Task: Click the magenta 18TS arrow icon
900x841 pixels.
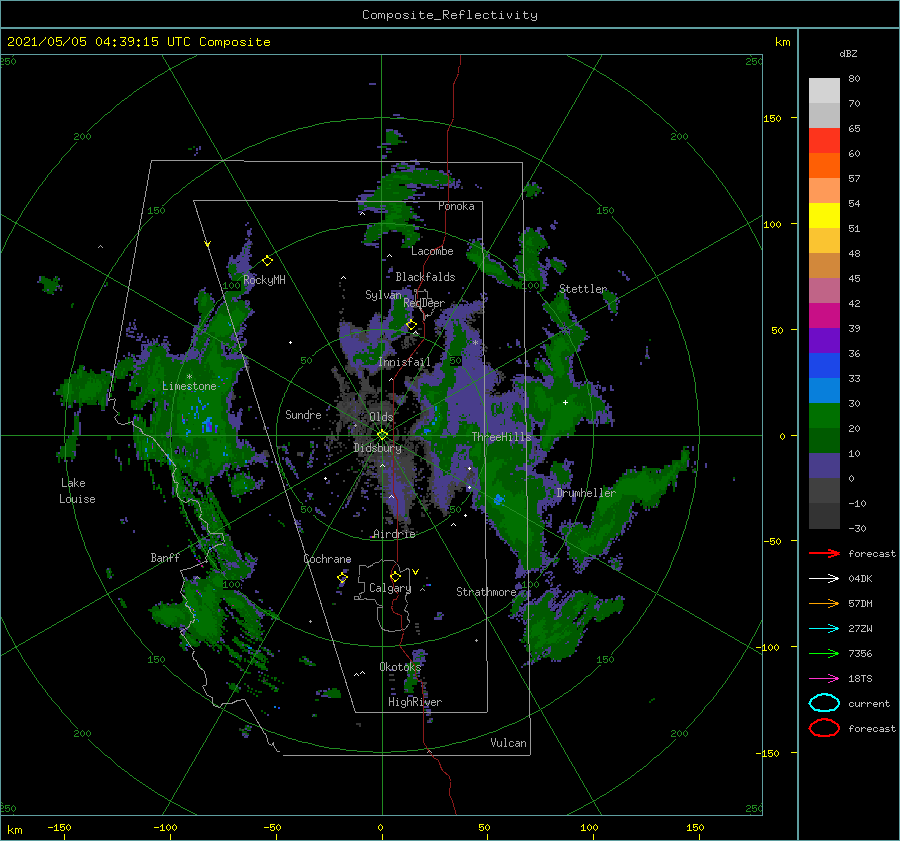Action: (824, 679)
